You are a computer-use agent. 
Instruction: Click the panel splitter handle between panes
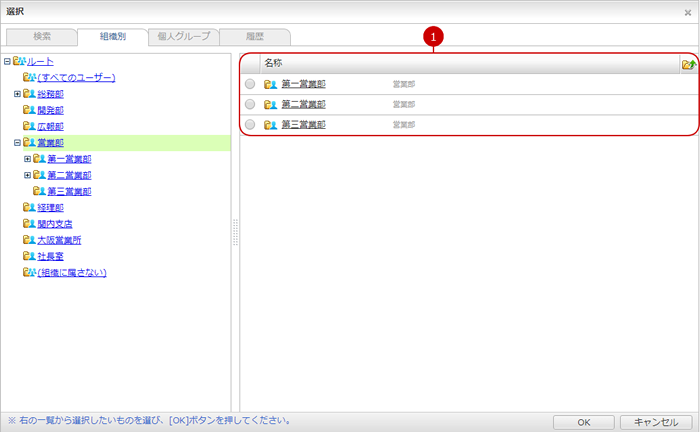(236, 232)
